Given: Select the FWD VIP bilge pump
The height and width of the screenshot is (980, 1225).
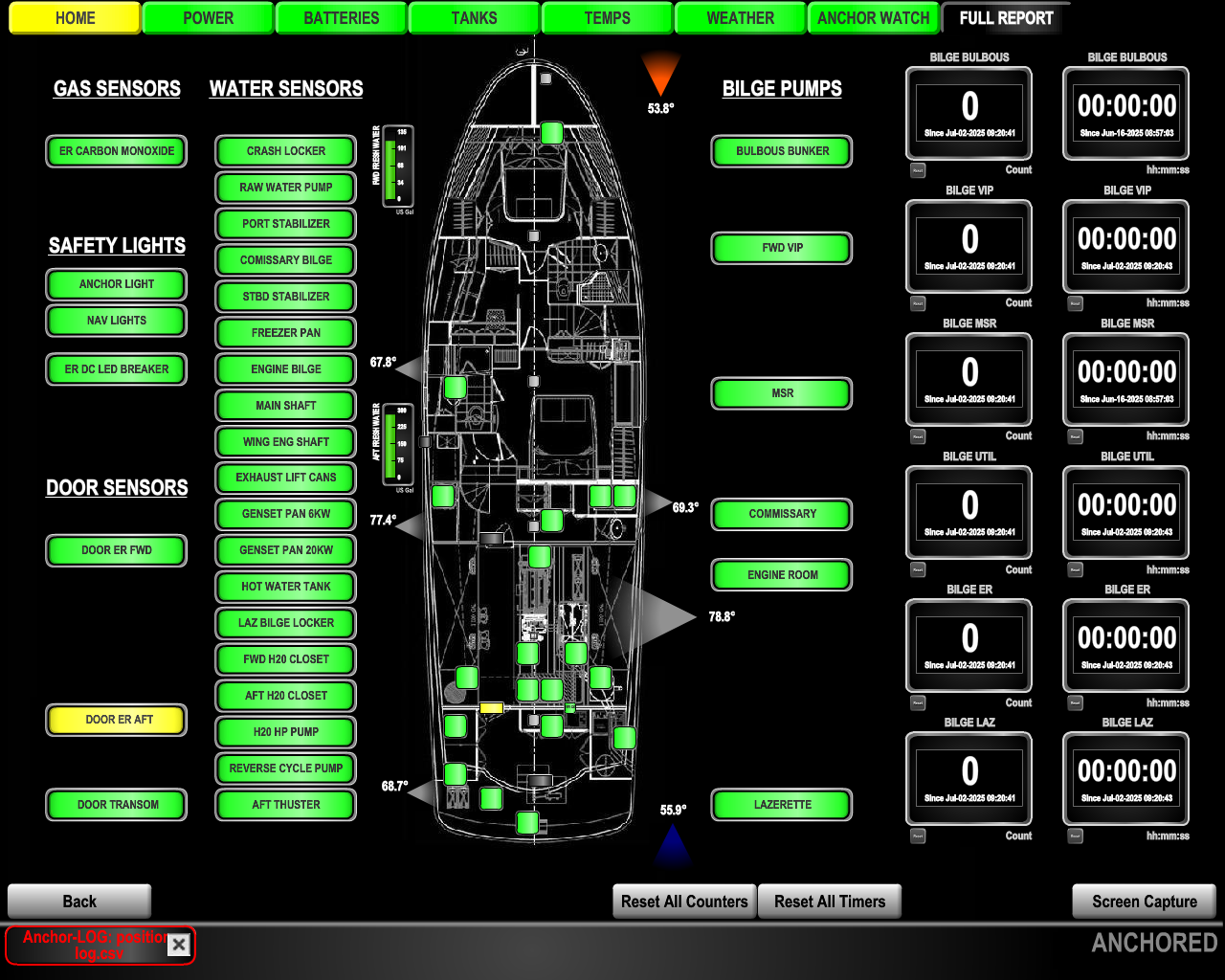Looking at the screenshot, I should coord(782,248).
